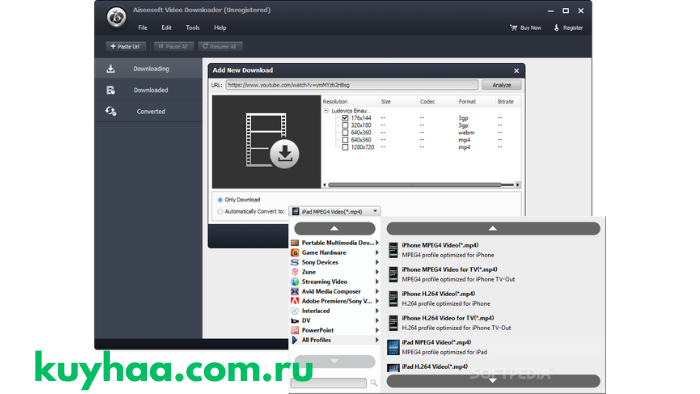Click the YouTube URL input field
The width and height of the screenshot is (700, 394).
point(352,85)
